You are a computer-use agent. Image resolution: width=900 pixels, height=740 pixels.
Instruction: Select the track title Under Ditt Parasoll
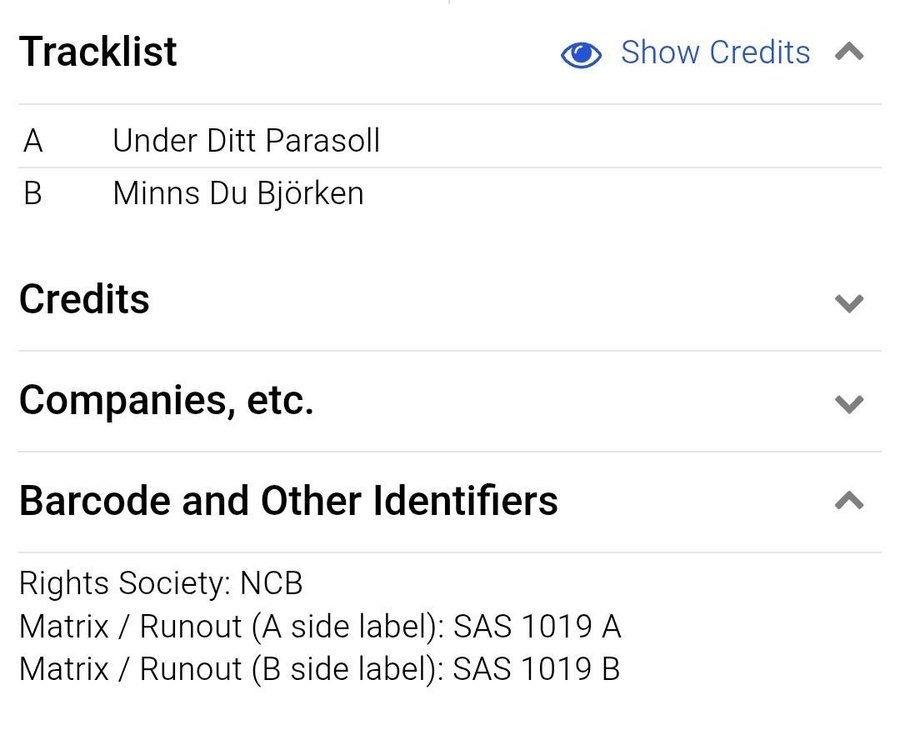click(246, 141)
